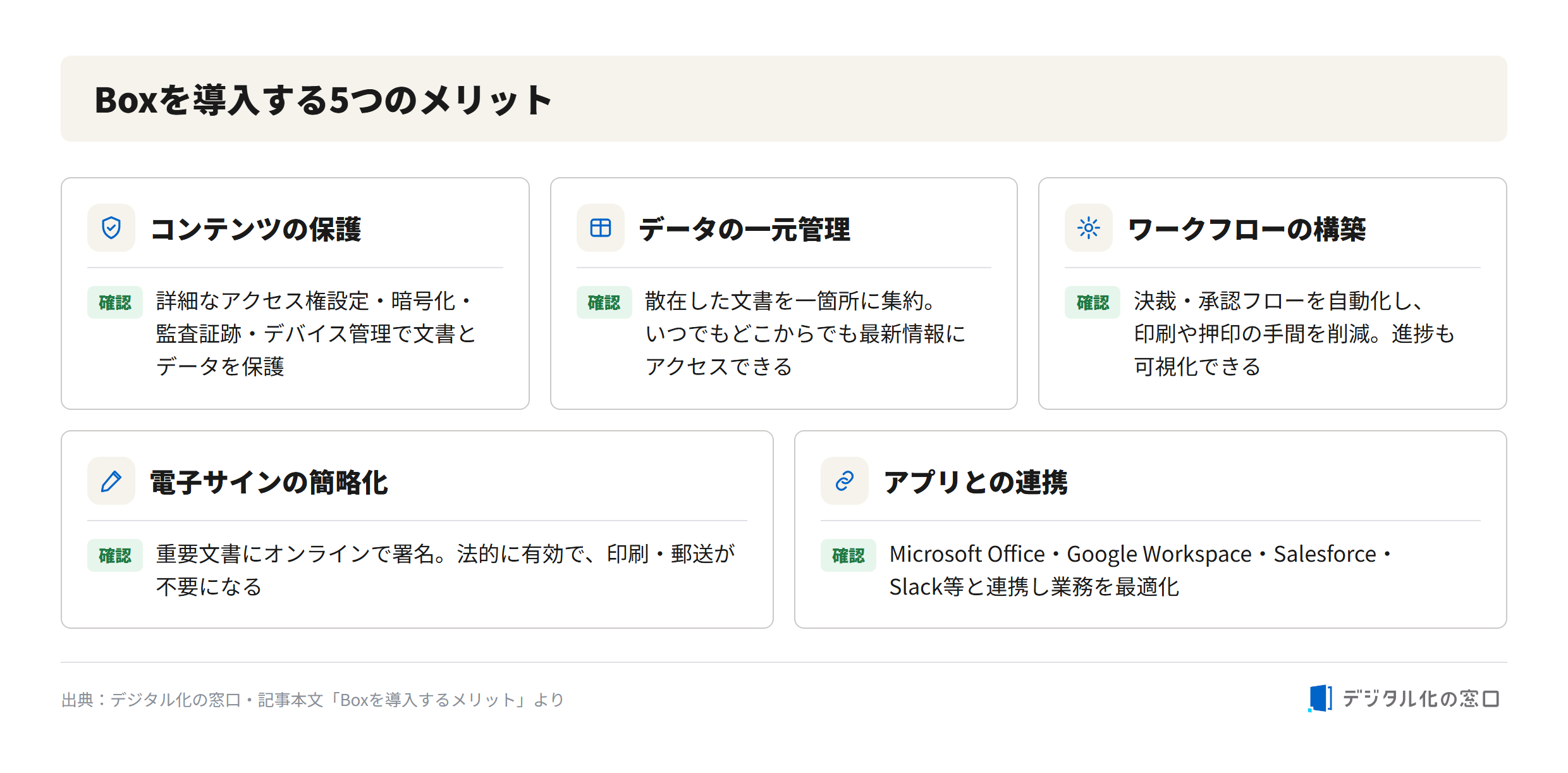Screen dimensions: 1568x773
Task: Click the 確認 badge in データの一元管理 card
Action: tap(604, 302)
